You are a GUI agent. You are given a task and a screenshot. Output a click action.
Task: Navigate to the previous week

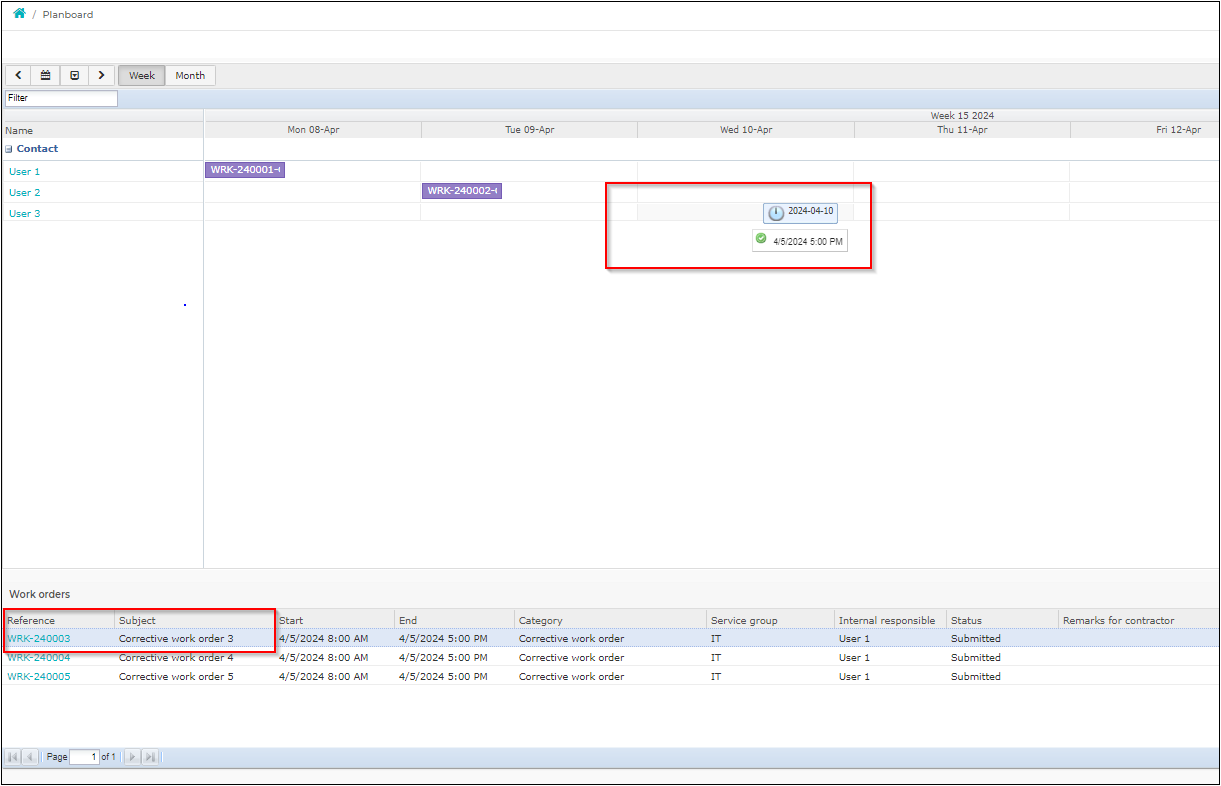click(x=19, y=75)
